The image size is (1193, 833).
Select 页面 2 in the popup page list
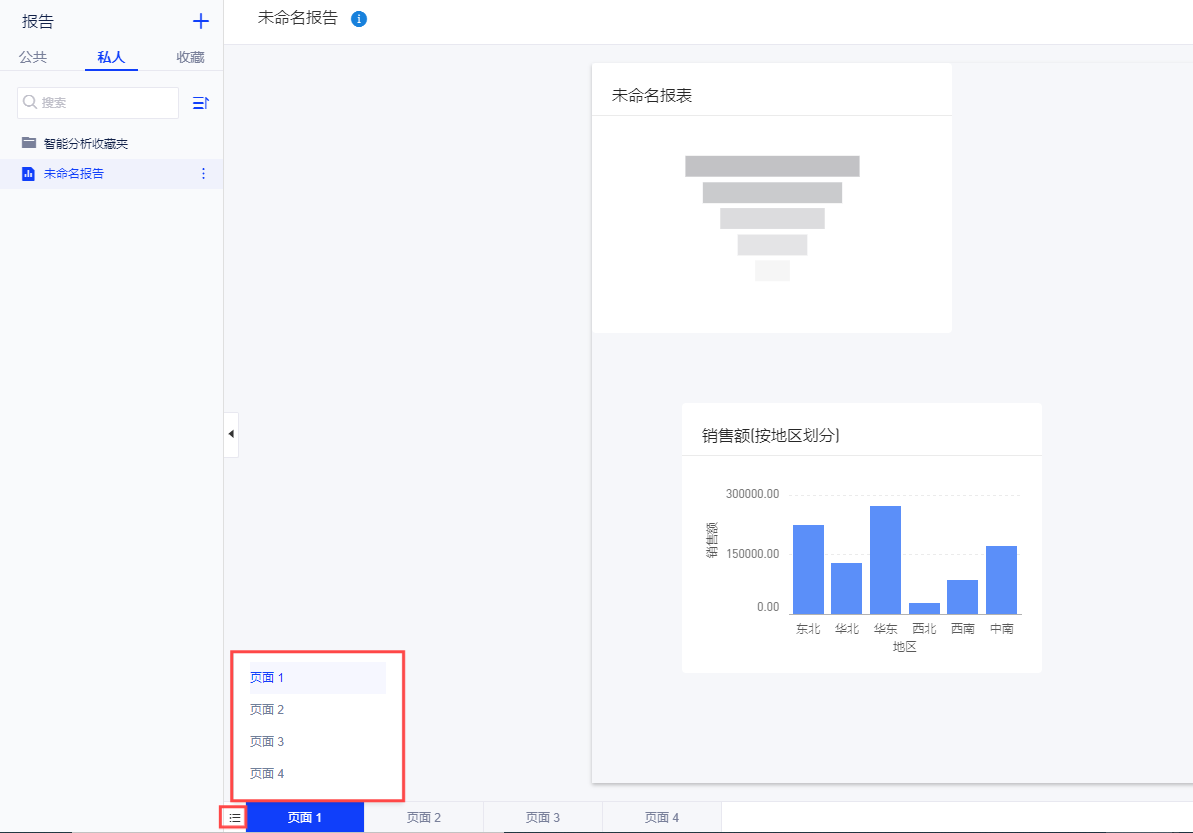point(267,710)
